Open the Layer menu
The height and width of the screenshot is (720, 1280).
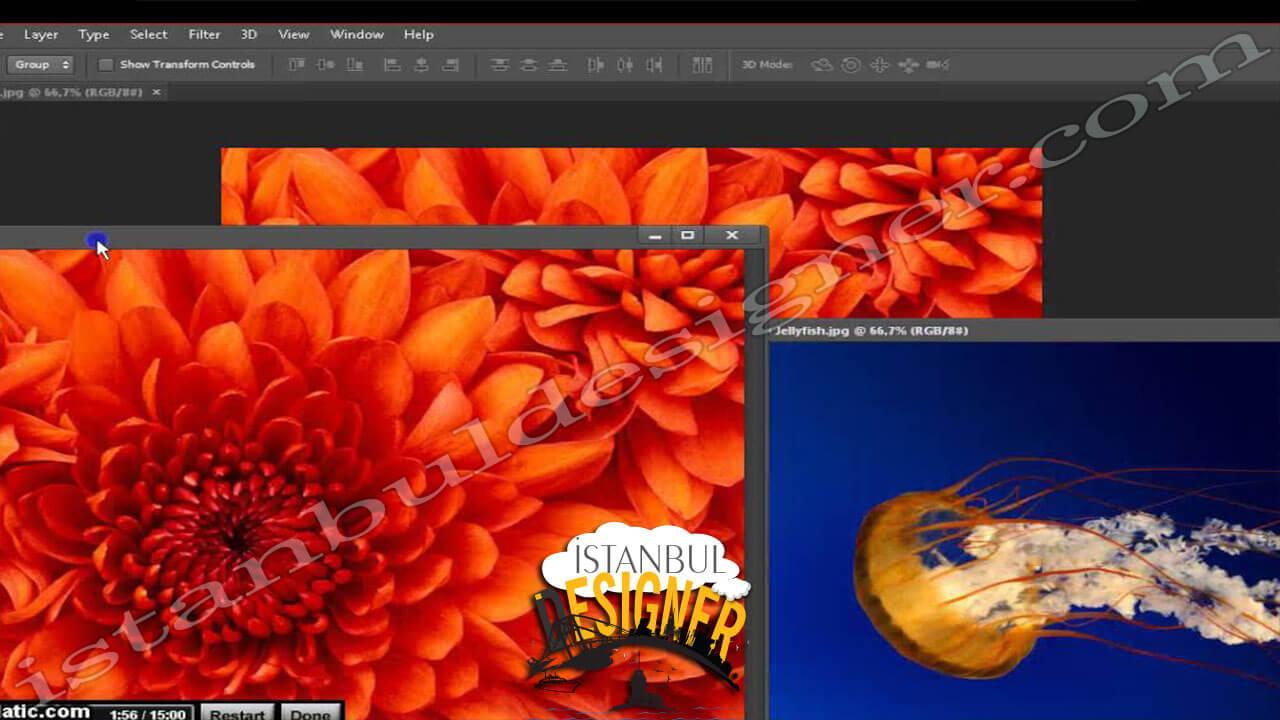tap(41, 34)
